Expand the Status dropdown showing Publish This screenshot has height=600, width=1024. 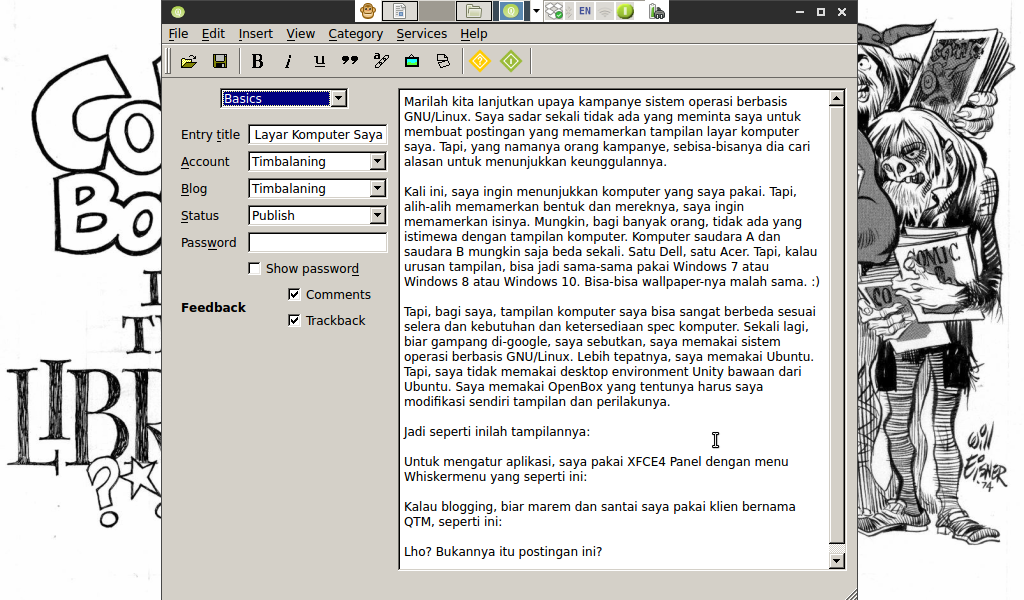coord(377,215)
